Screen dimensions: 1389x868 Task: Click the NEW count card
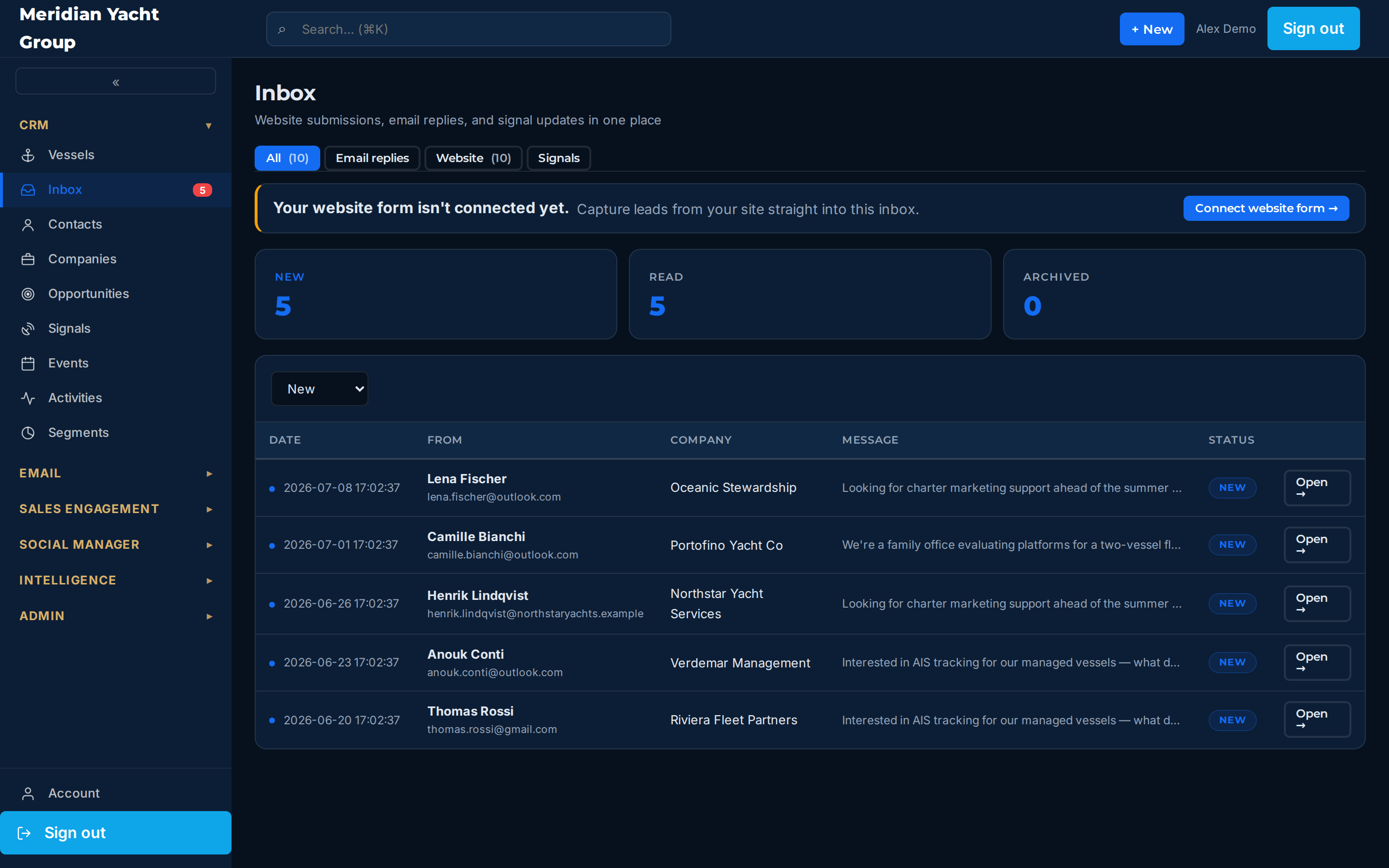pyautogui.click(x=436, y=294)
